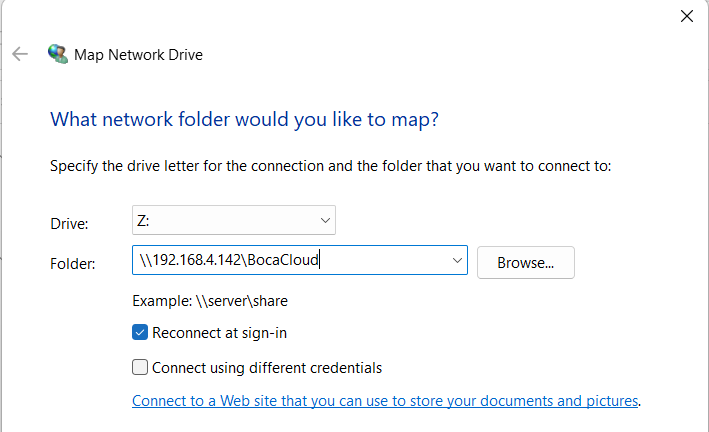Enable Connect using different credentials checkbox
709x432 pixels.
140,367
